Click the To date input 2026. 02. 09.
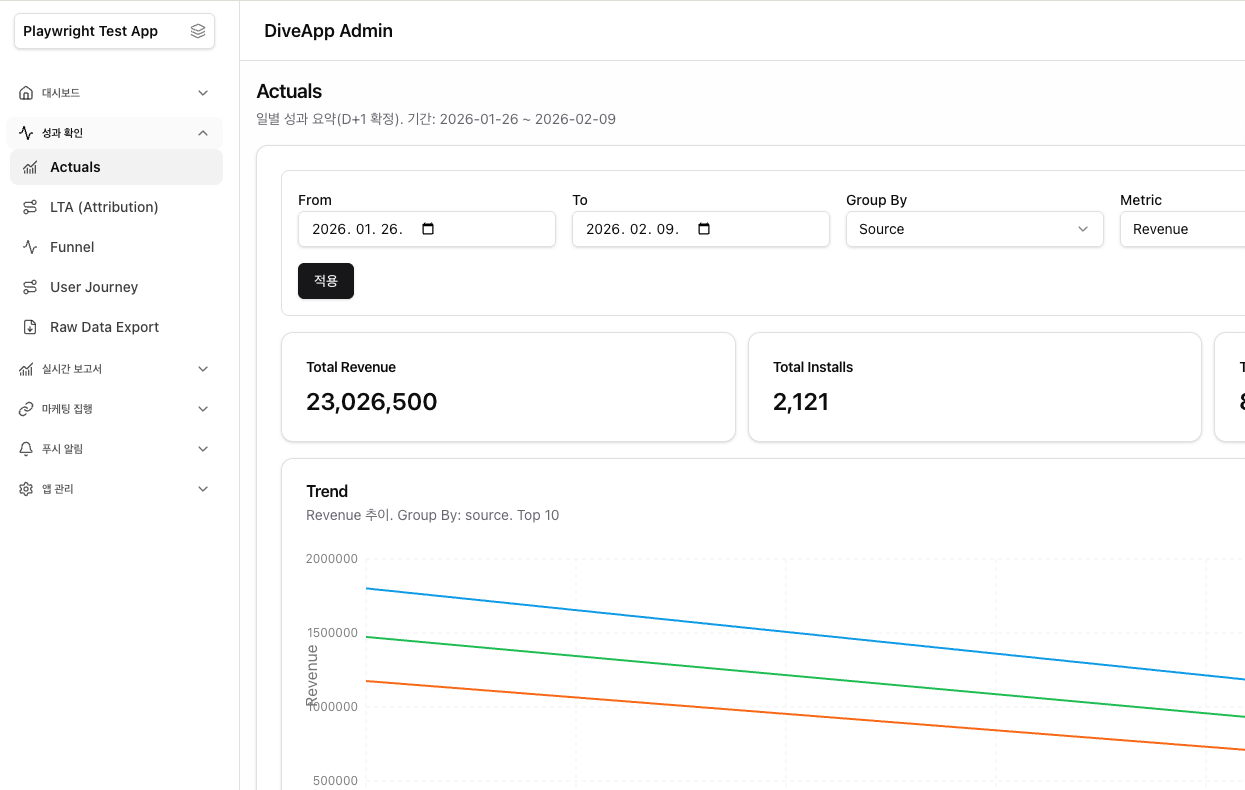The width and height of the screenshot is (1245, 790). [x=701, y=229]
